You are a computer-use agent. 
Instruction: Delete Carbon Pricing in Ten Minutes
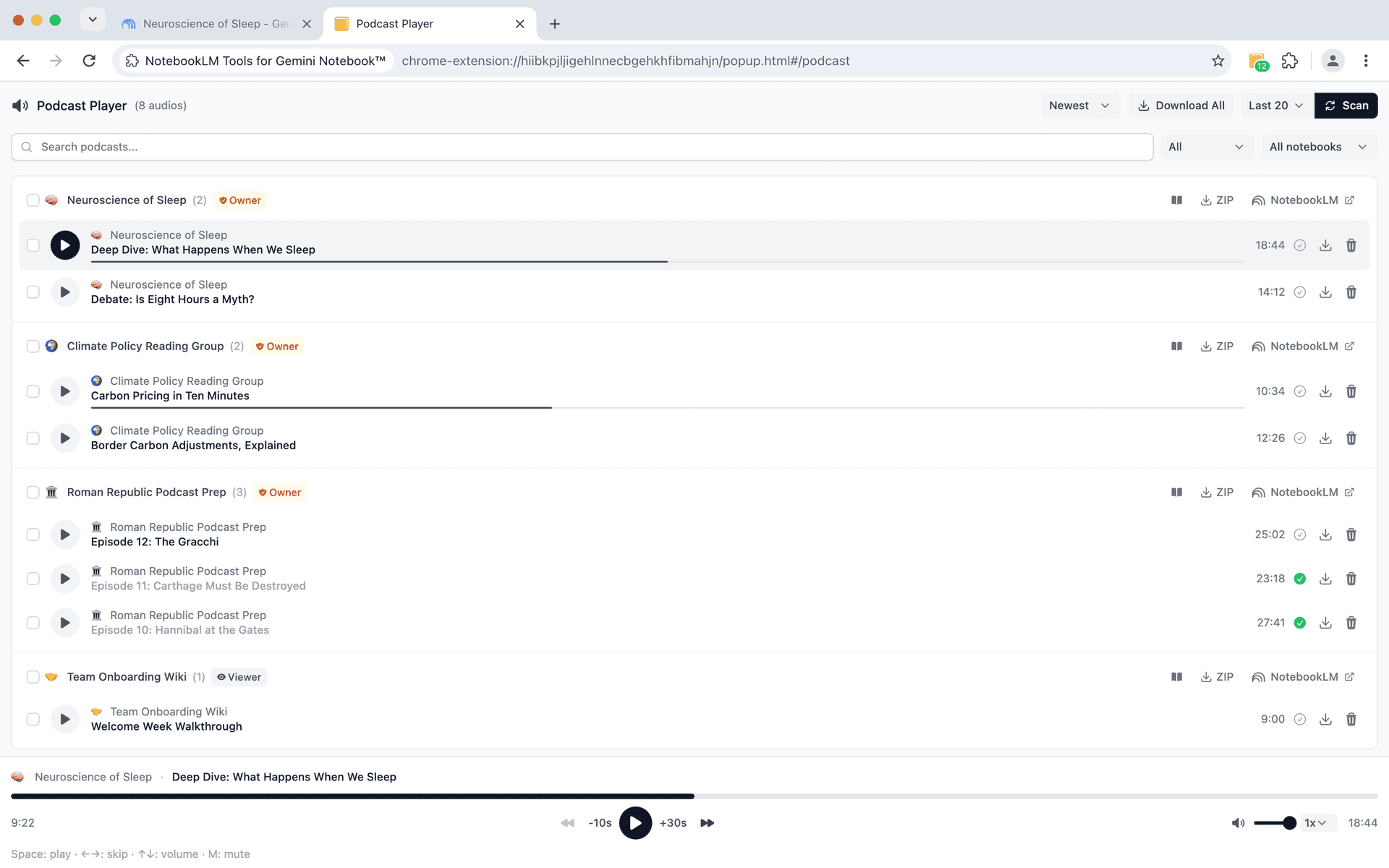point(1351,391)
